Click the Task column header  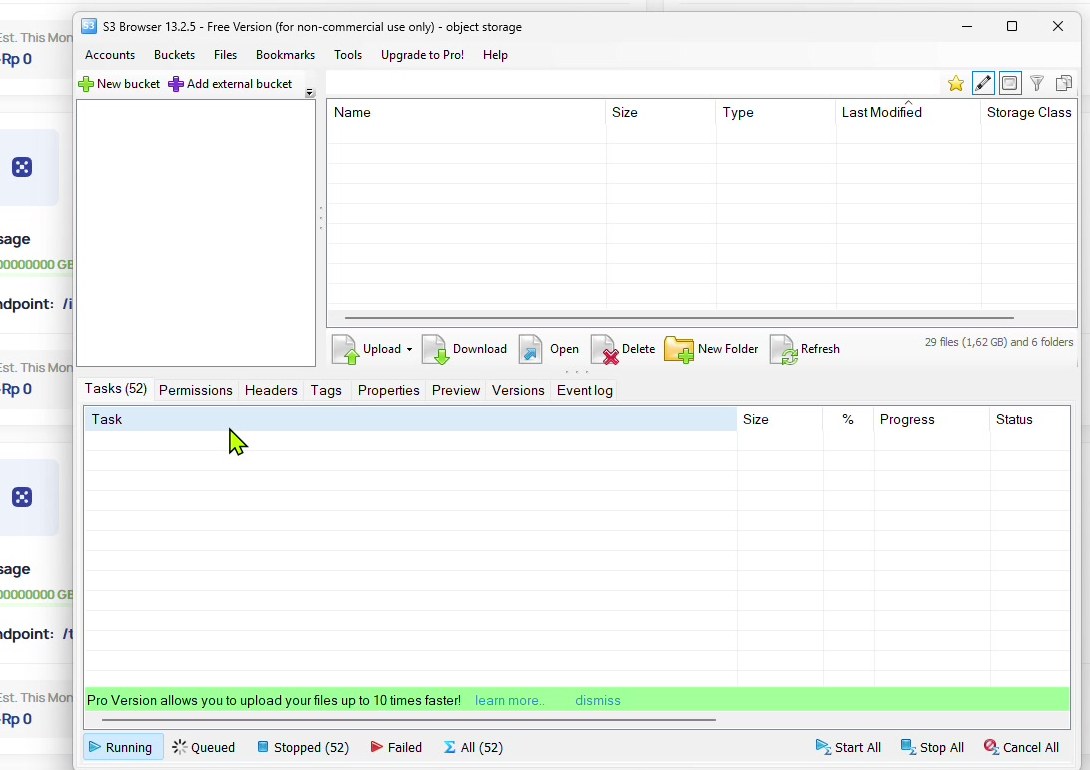411,420
